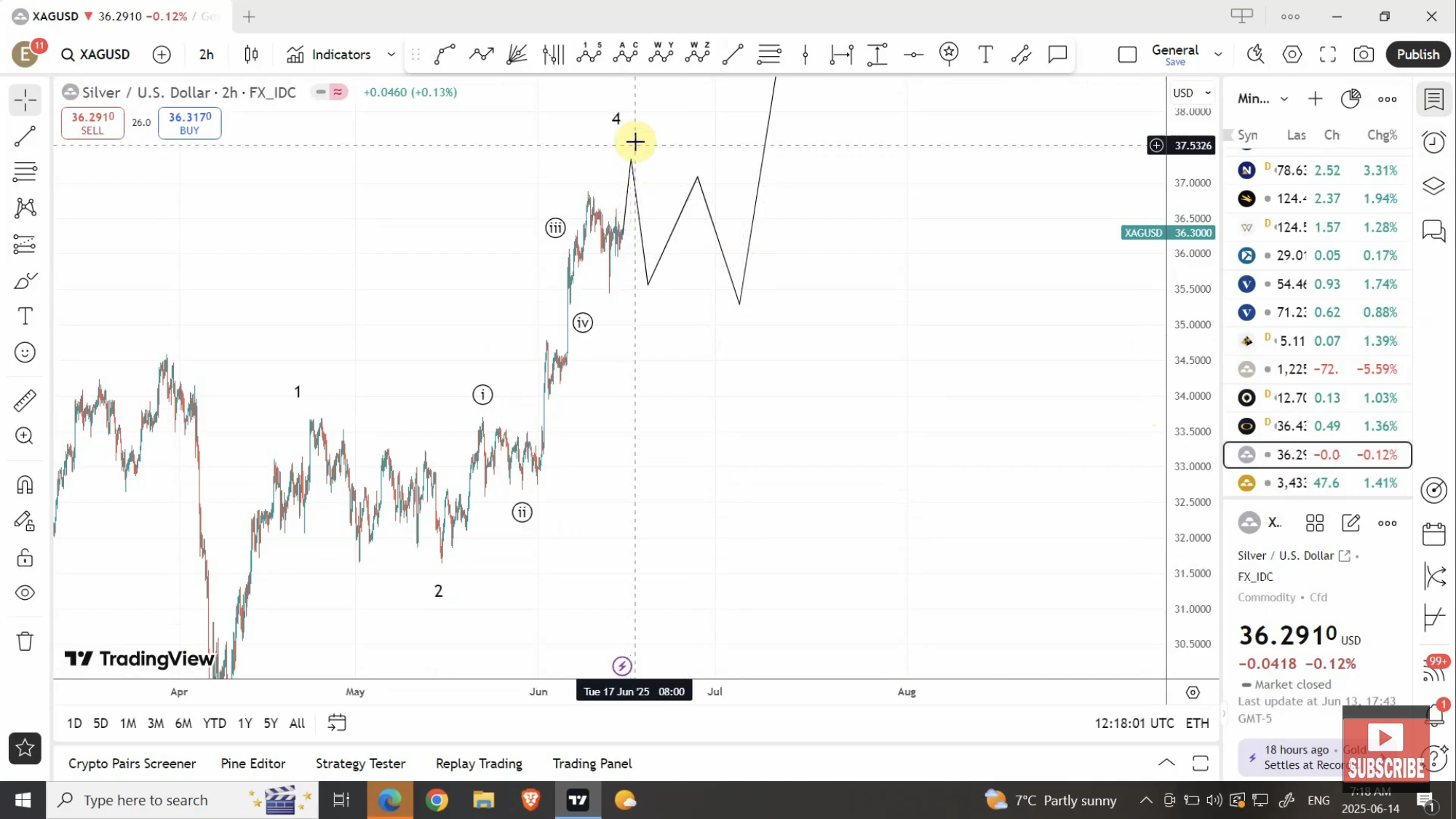Open the XAGUSD symbol search
Image resolution: width=1456 pixels, height=819 pixels.
click(95, 54)
